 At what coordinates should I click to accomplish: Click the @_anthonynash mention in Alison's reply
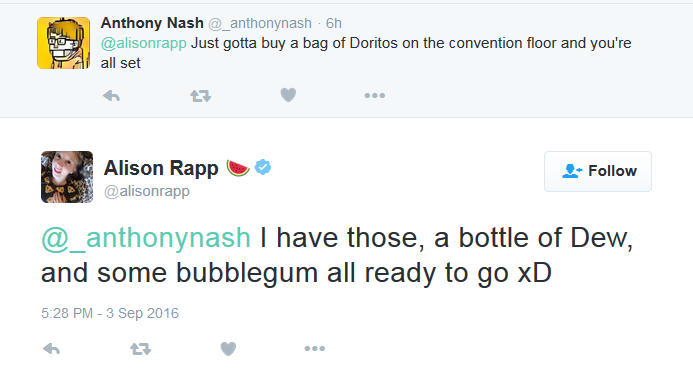(x=146, y=238)
